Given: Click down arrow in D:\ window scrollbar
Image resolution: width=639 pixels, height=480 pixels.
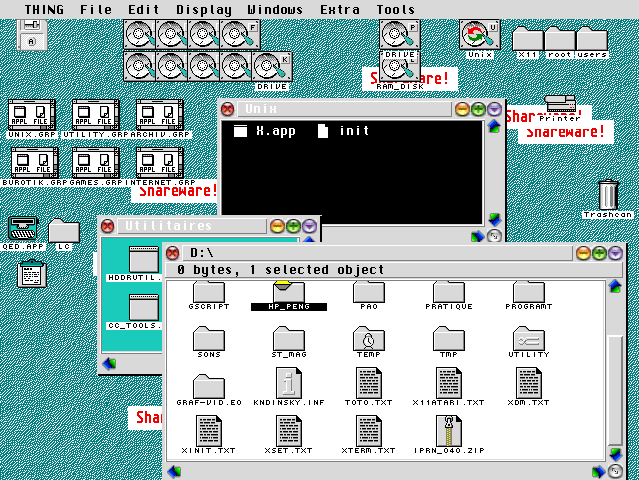Looking at the screenshot, I should coord(615,454).
